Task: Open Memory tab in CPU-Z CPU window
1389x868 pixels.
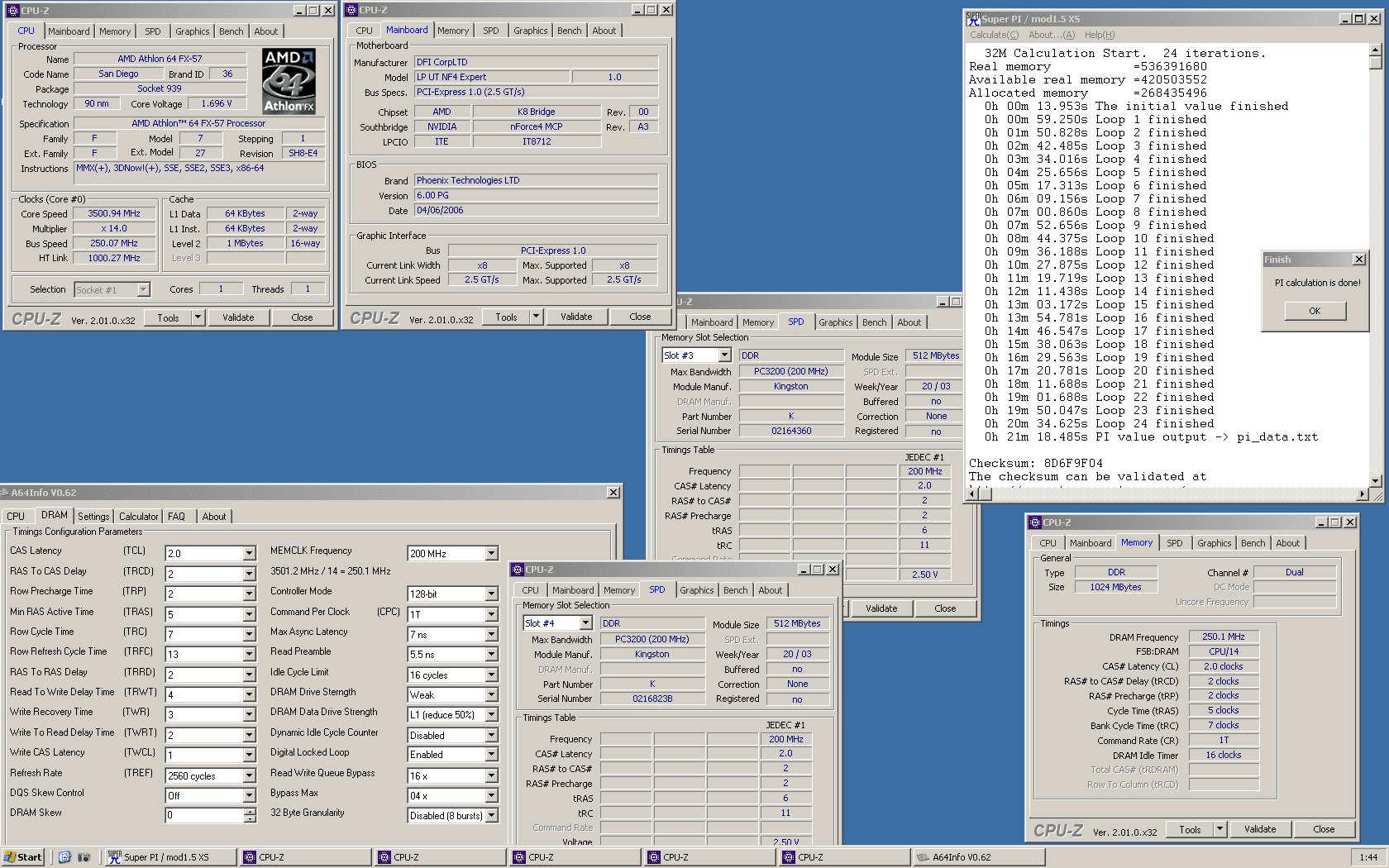Action: tap(115, 31)
